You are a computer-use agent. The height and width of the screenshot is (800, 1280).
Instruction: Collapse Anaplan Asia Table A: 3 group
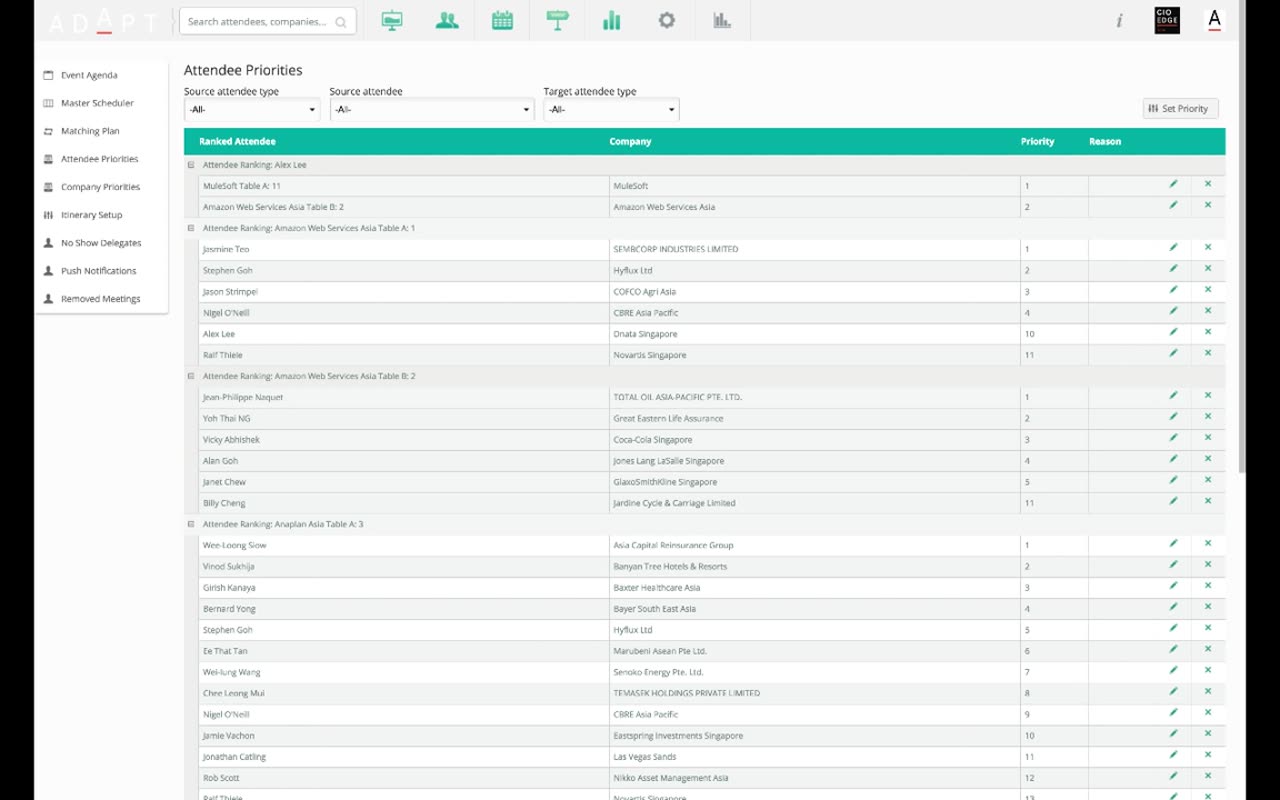[191, 524]
